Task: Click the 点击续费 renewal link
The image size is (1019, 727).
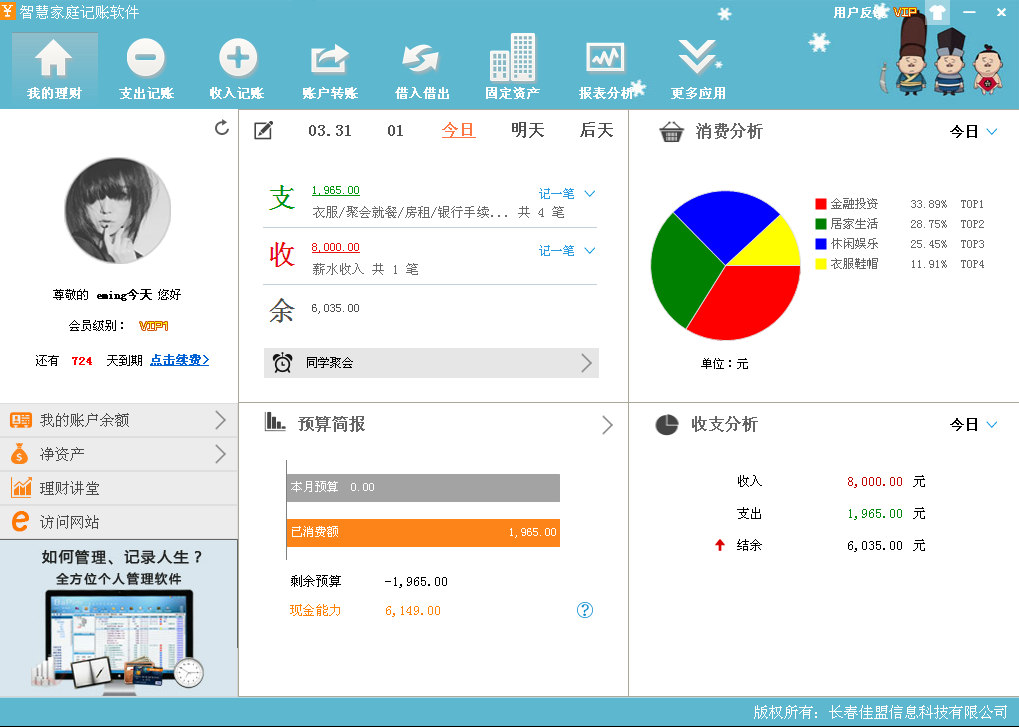Action: (x=179, y=360)
